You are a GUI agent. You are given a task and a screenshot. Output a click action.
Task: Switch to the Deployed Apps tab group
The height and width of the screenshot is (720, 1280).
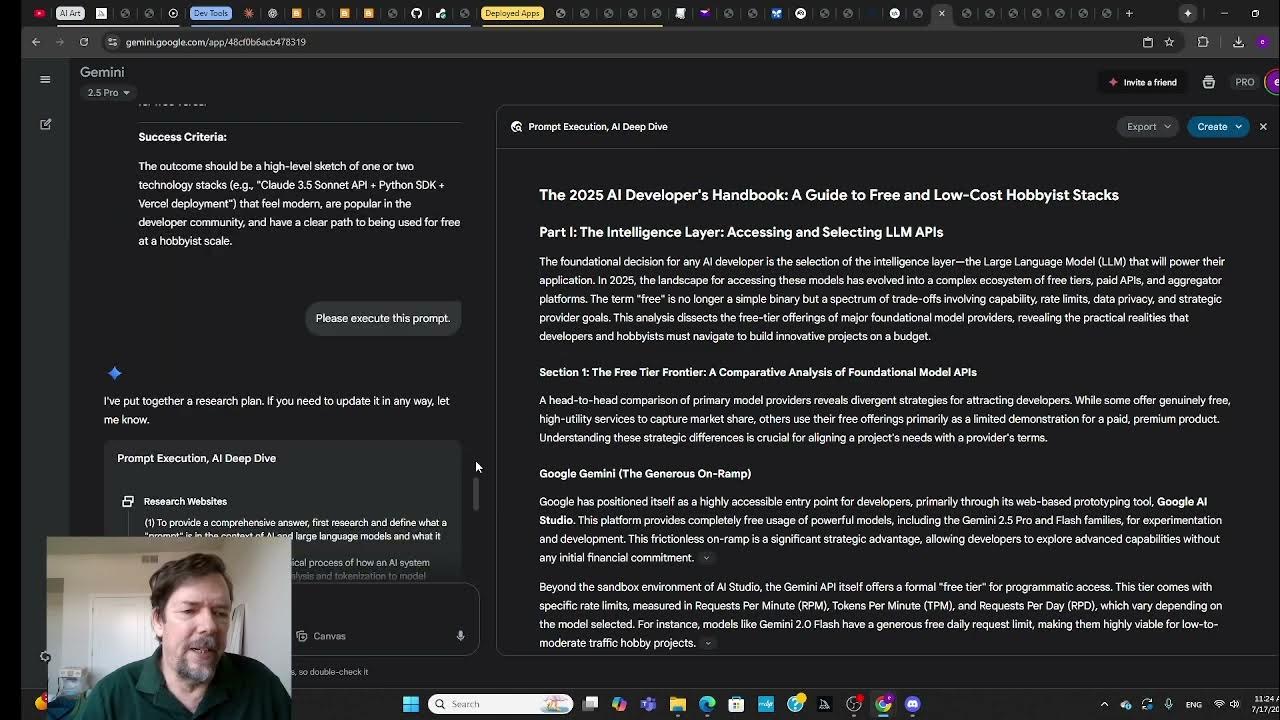tap(513, 13)
